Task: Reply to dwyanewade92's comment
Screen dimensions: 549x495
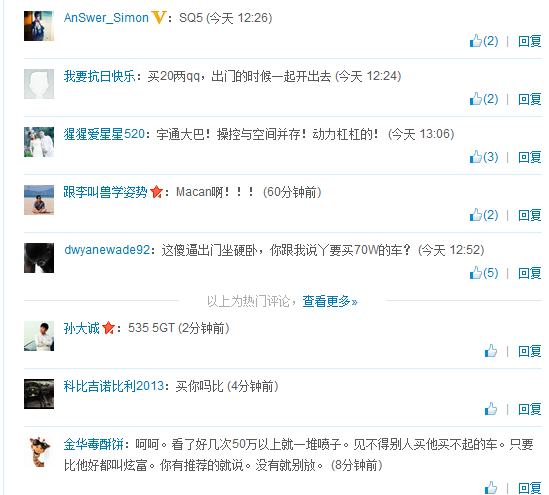Action: pos(530,273)
